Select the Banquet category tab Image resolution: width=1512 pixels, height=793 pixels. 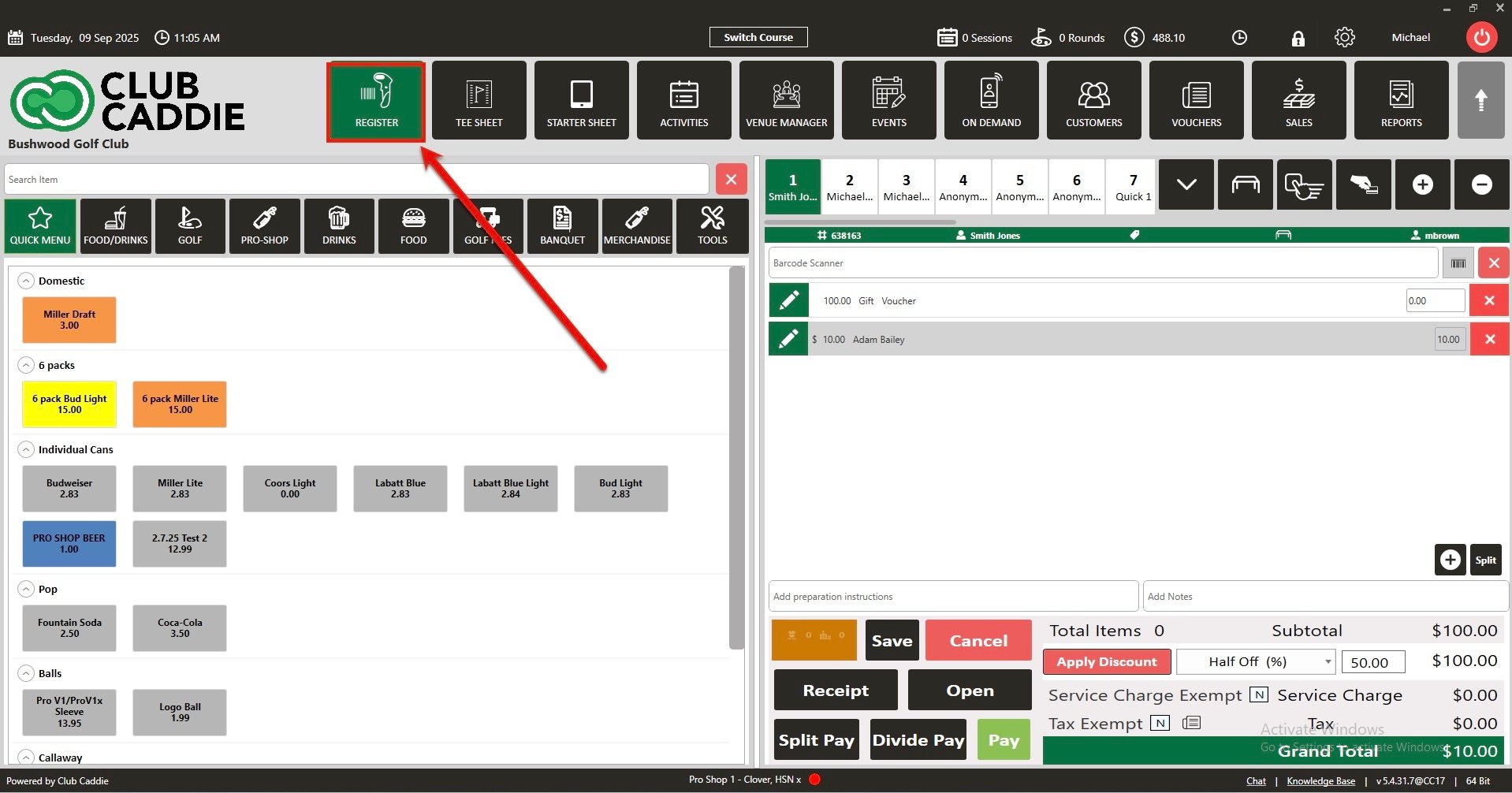tap(562, 226)
